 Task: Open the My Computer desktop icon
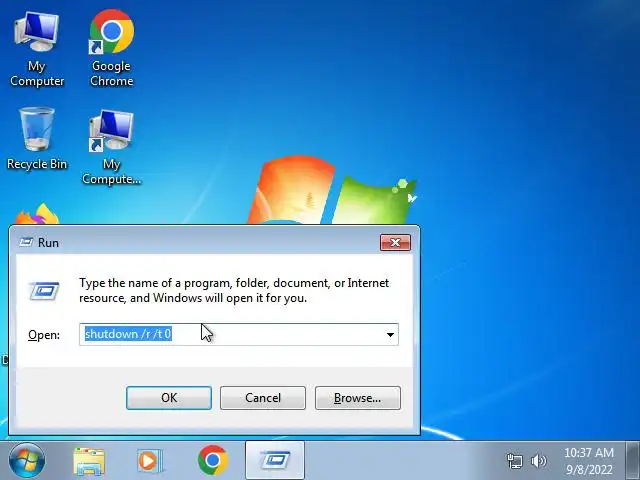click(37, 49)
